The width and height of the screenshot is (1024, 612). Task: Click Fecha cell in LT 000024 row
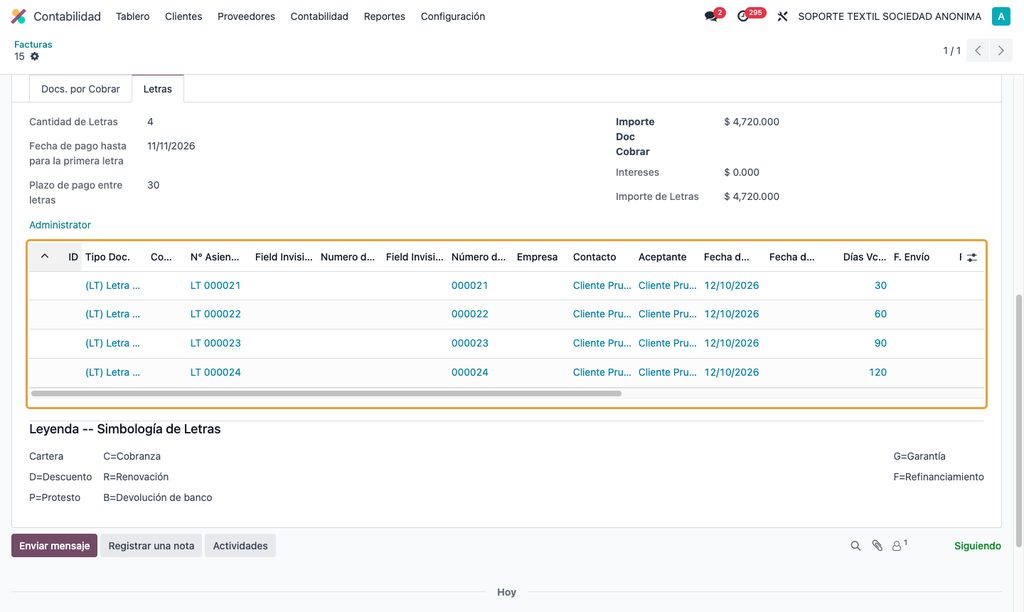(x=731, y=372)
